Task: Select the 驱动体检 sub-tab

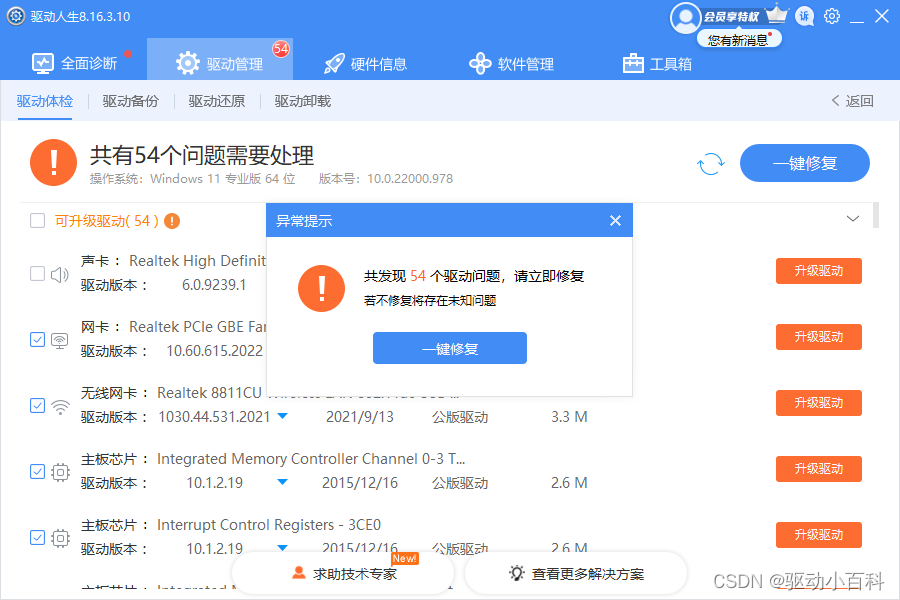Action: 45,101
